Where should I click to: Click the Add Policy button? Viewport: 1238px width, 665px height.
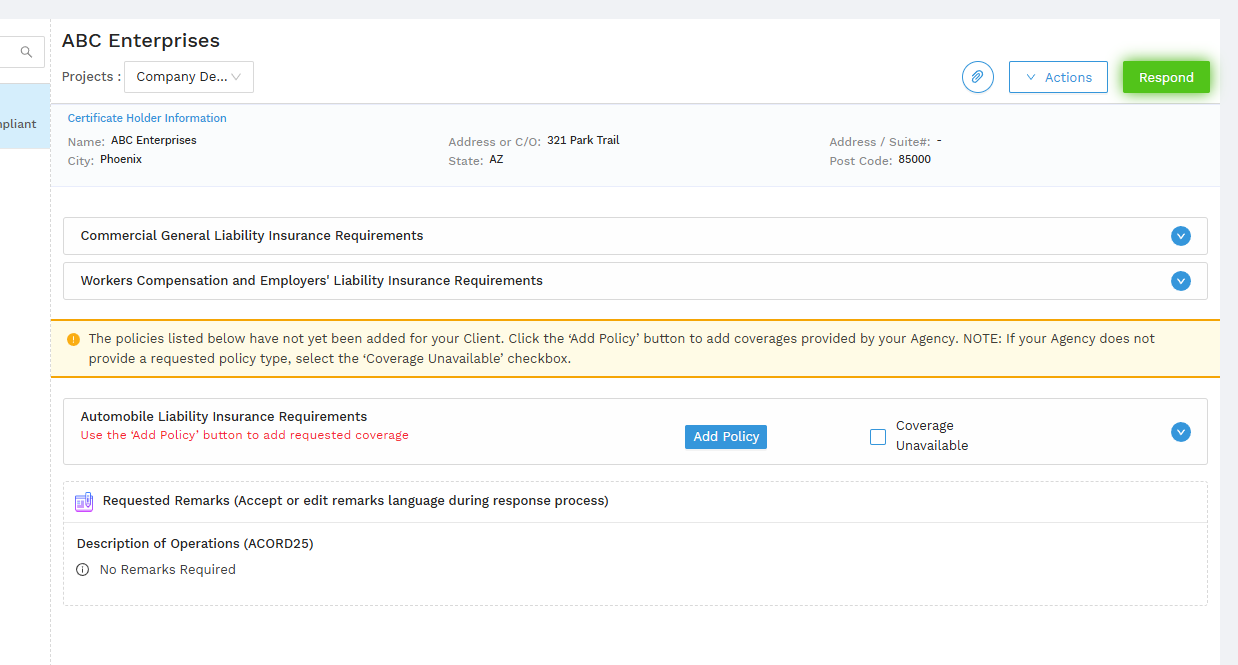point(726,437)
